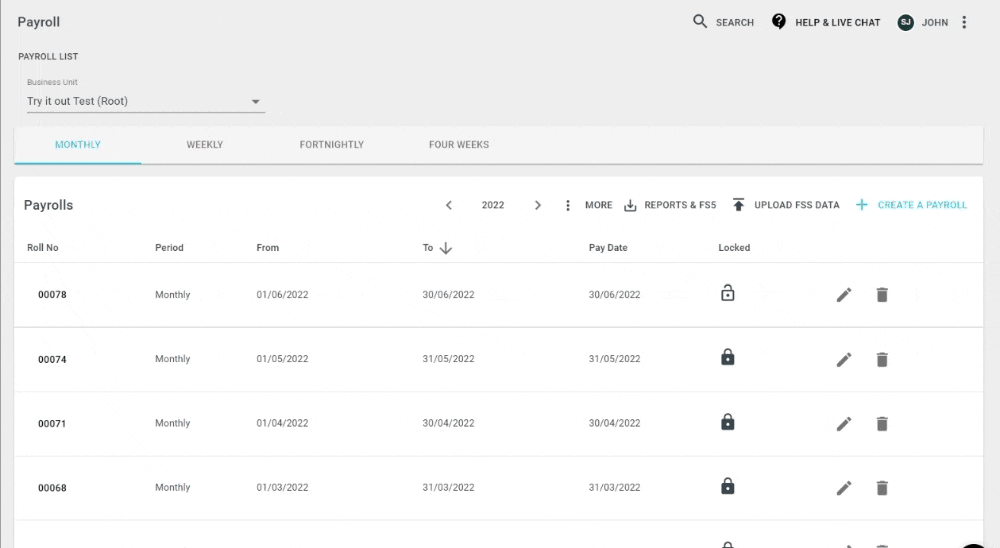Click UPLOAD FSS DATA label
The width and height of the screenshot is (1000, 548).
point(797,205)
